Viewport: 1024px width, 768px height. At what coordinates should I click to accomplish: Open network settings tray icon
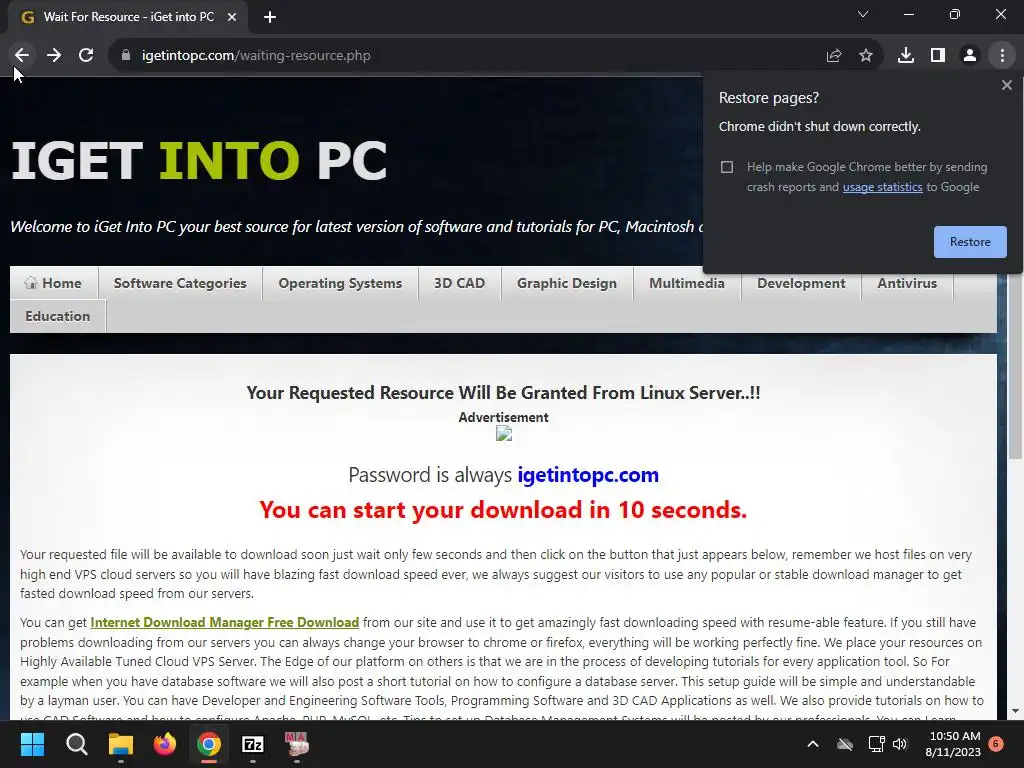click(x=876, y=744)
